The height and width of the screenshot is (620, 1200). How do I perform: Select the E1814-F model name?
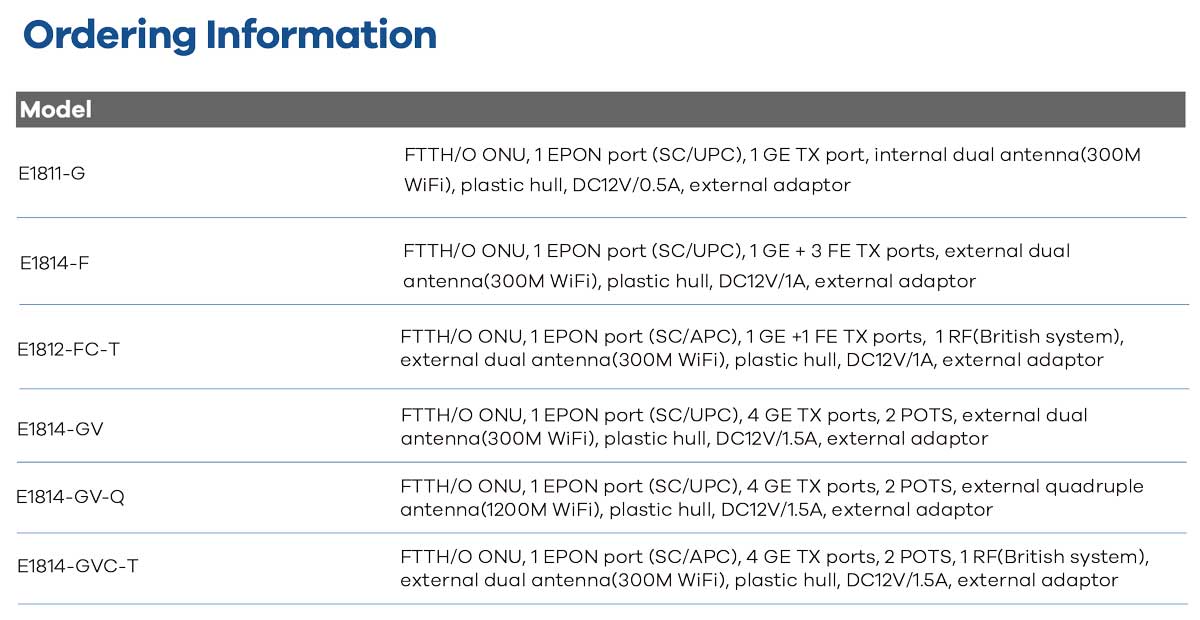pyautogui.click(x=53, y=264)
